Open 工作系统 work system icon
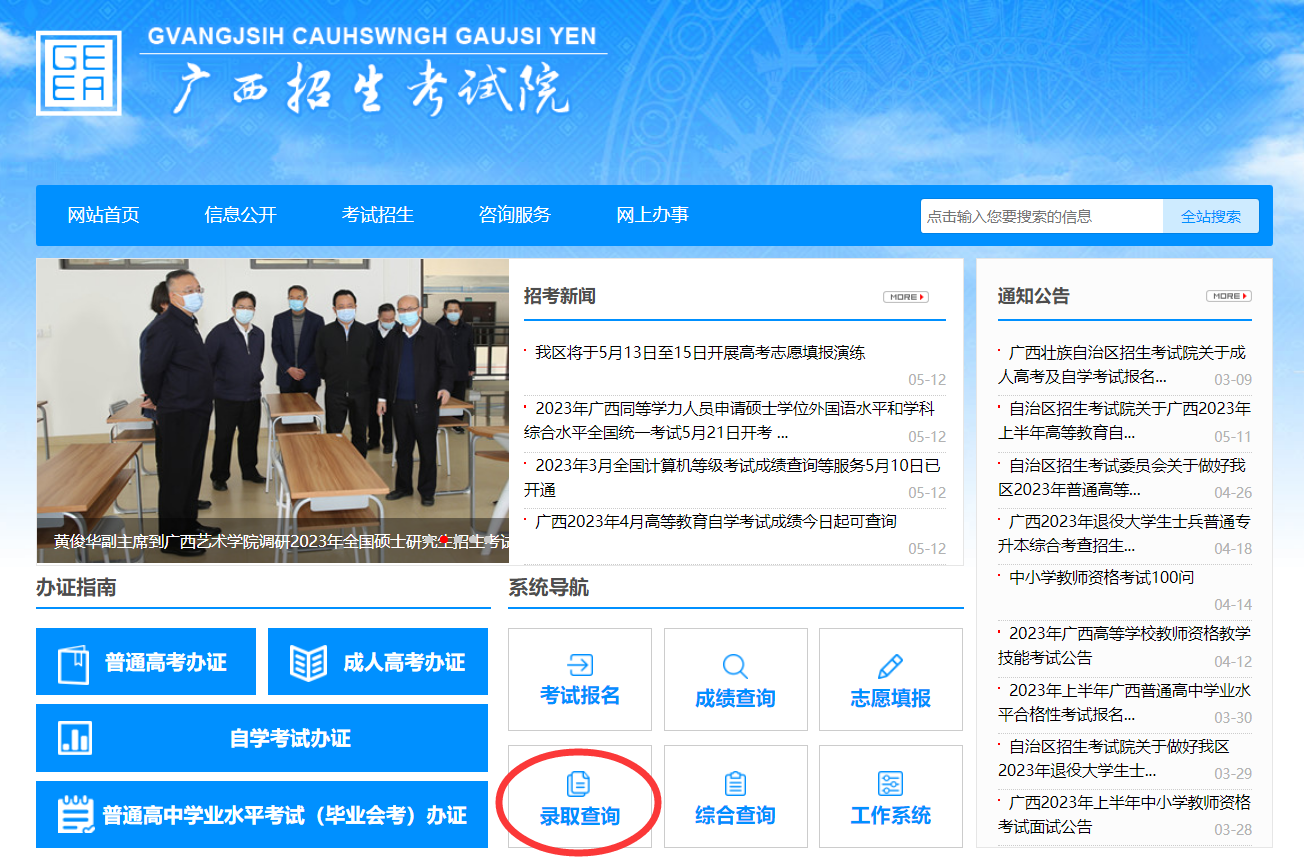 tap(890, 798)
